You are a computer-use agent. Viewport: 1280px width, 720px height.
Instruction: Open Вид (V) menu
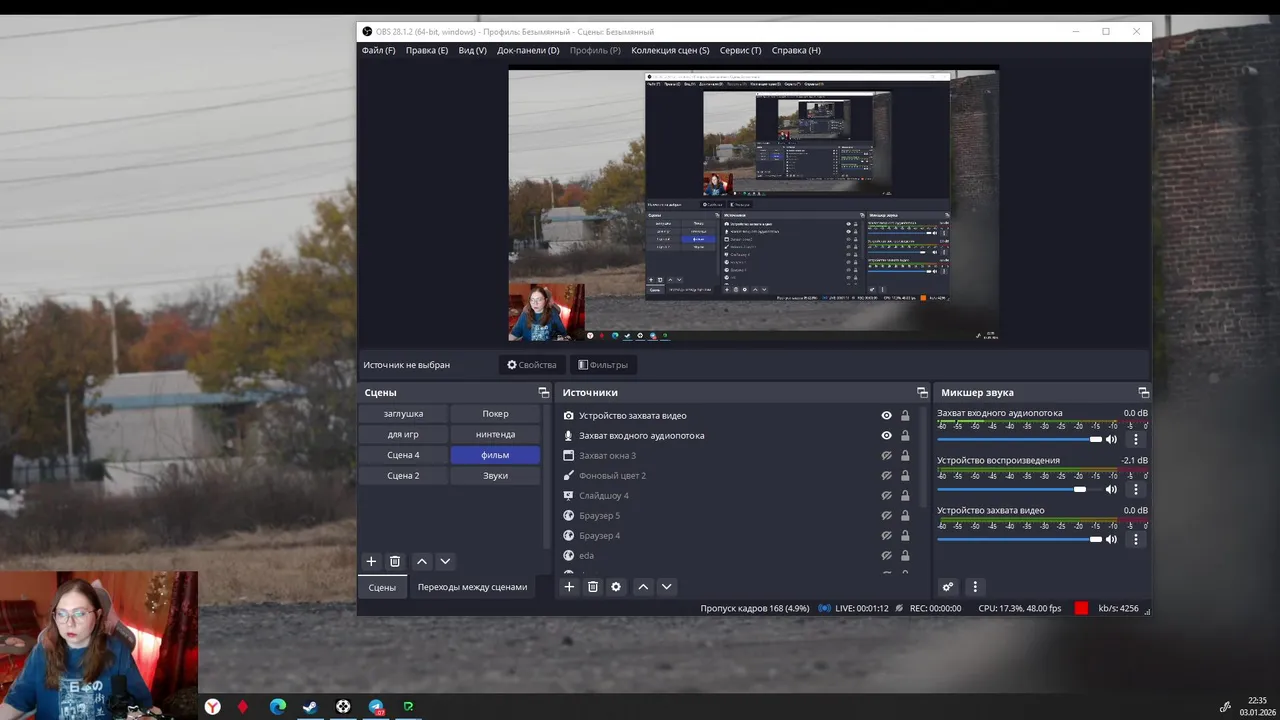[472, 50]
